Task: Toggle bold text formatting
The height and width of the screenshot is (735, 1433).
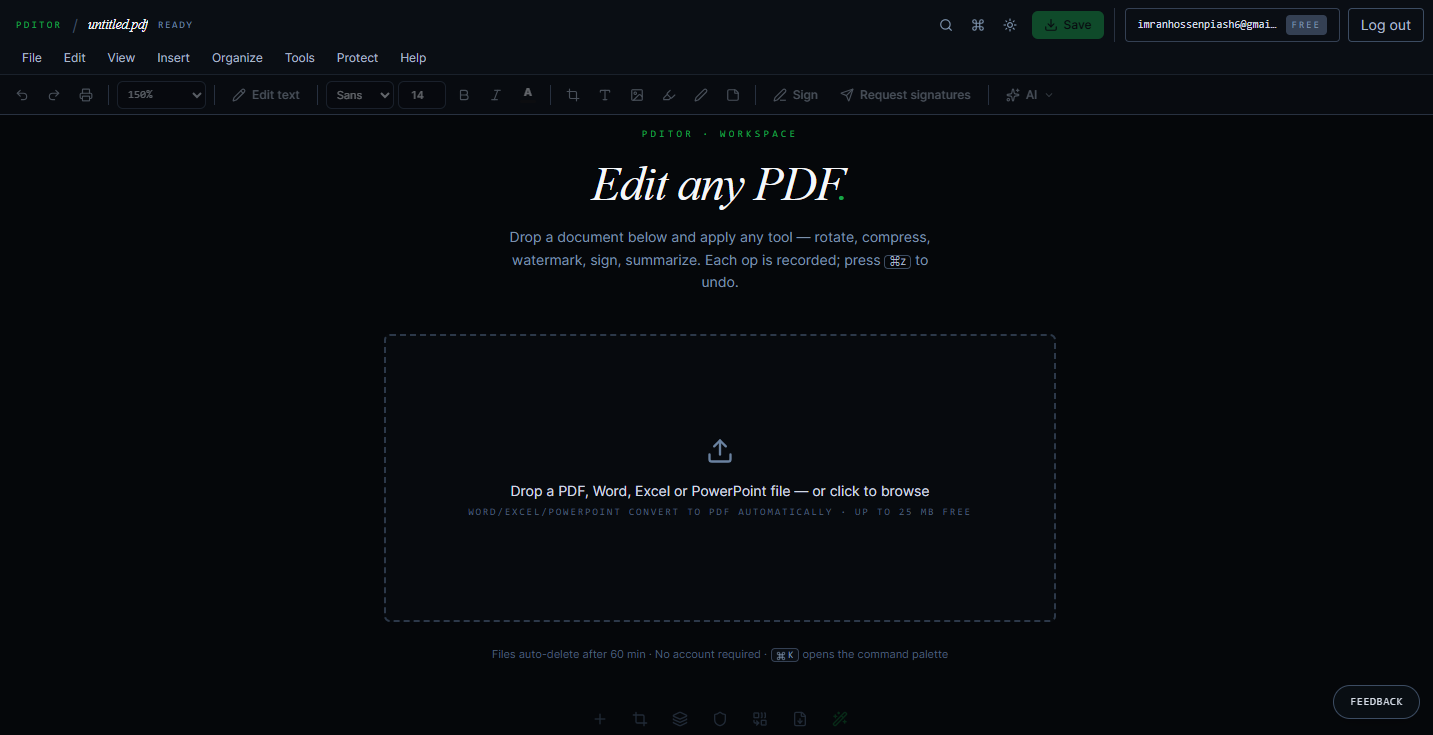Action: coord(464,95)
